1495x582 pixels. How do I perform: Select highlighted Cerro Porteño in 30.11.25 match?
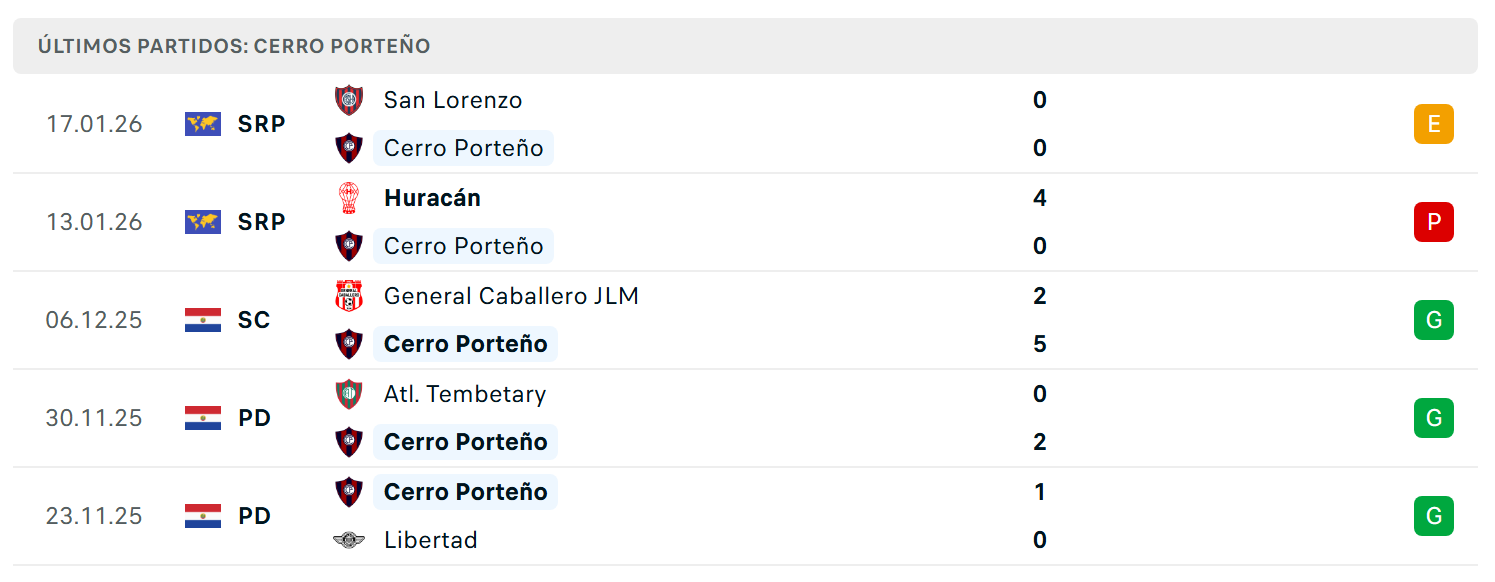465,442
